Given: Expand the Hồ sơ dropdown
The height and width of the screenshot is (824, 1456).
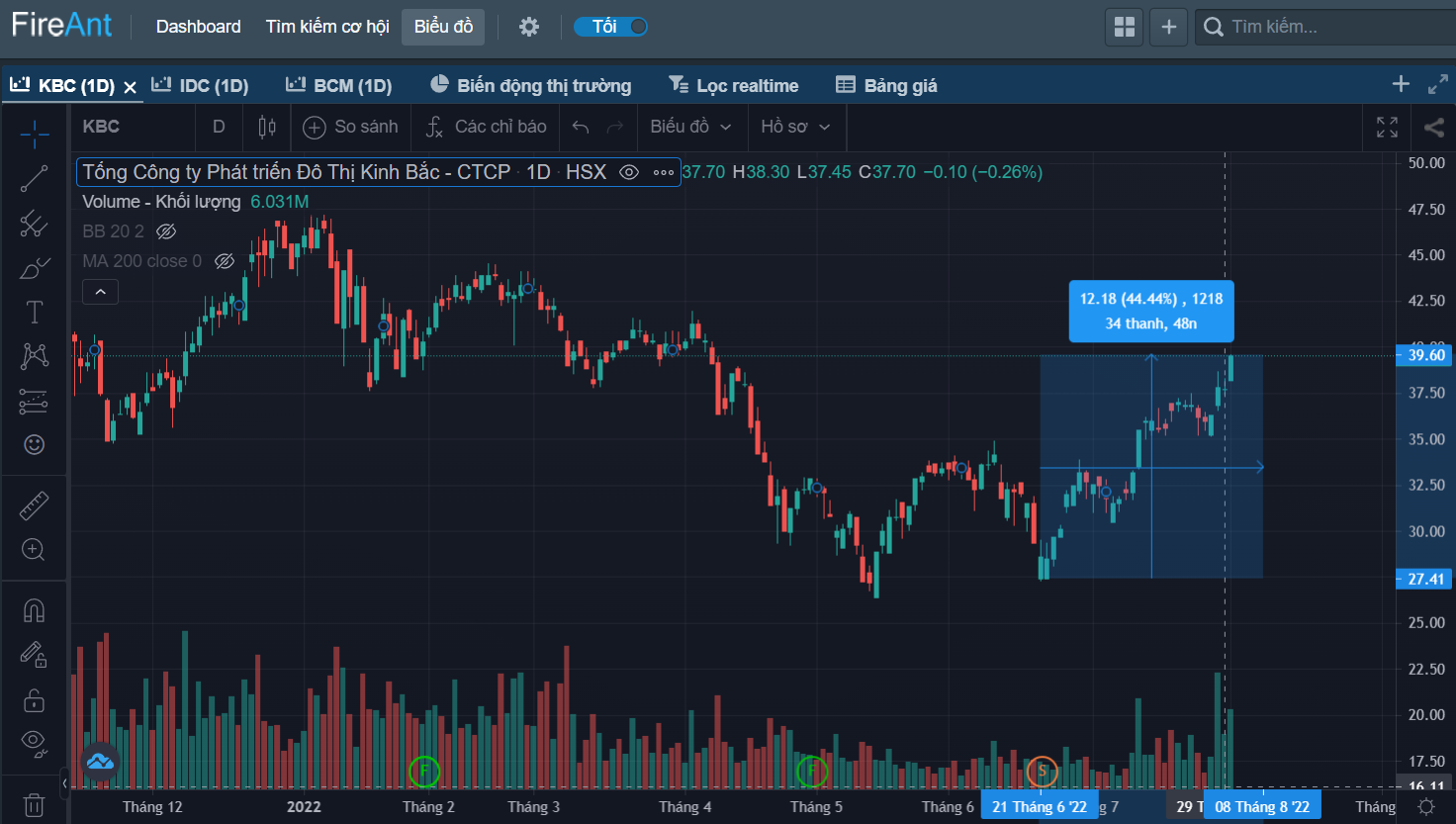Looking at the screenshot, I should [x=795, y=127].
